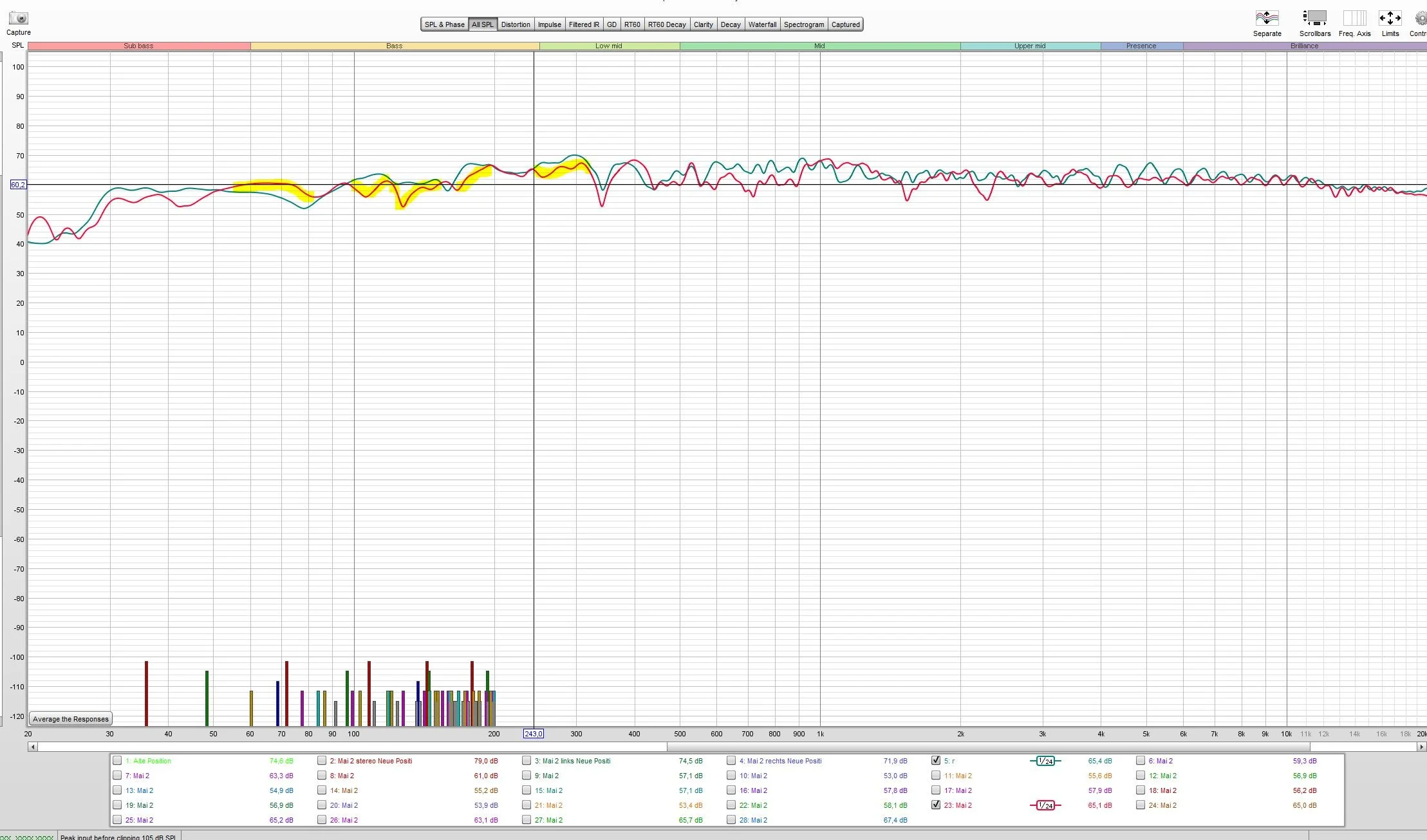1427x840 pixels.
Task: Click the horizontal scrollbar left arrow
Action: 32,747
